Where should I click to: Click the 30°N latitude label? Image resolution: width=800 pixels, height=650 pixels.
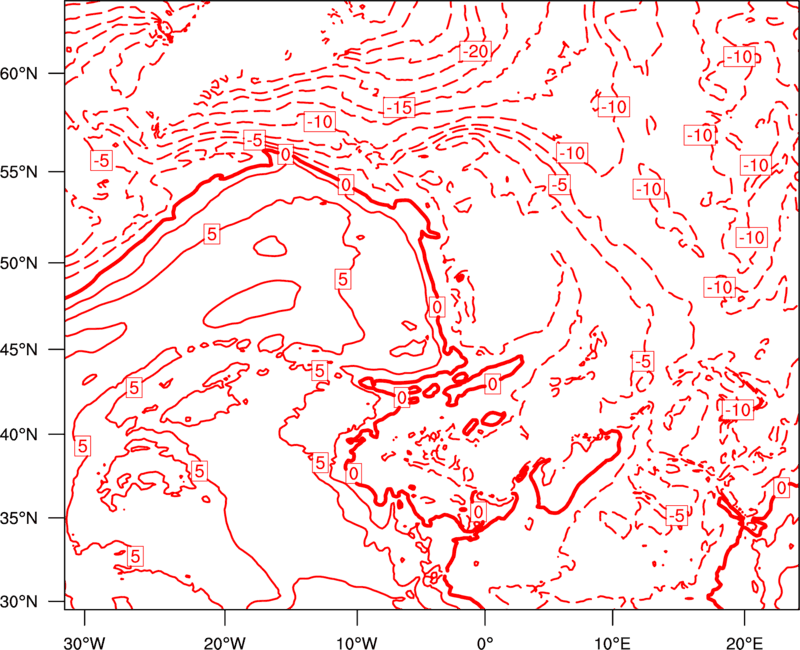pos(19,602)
